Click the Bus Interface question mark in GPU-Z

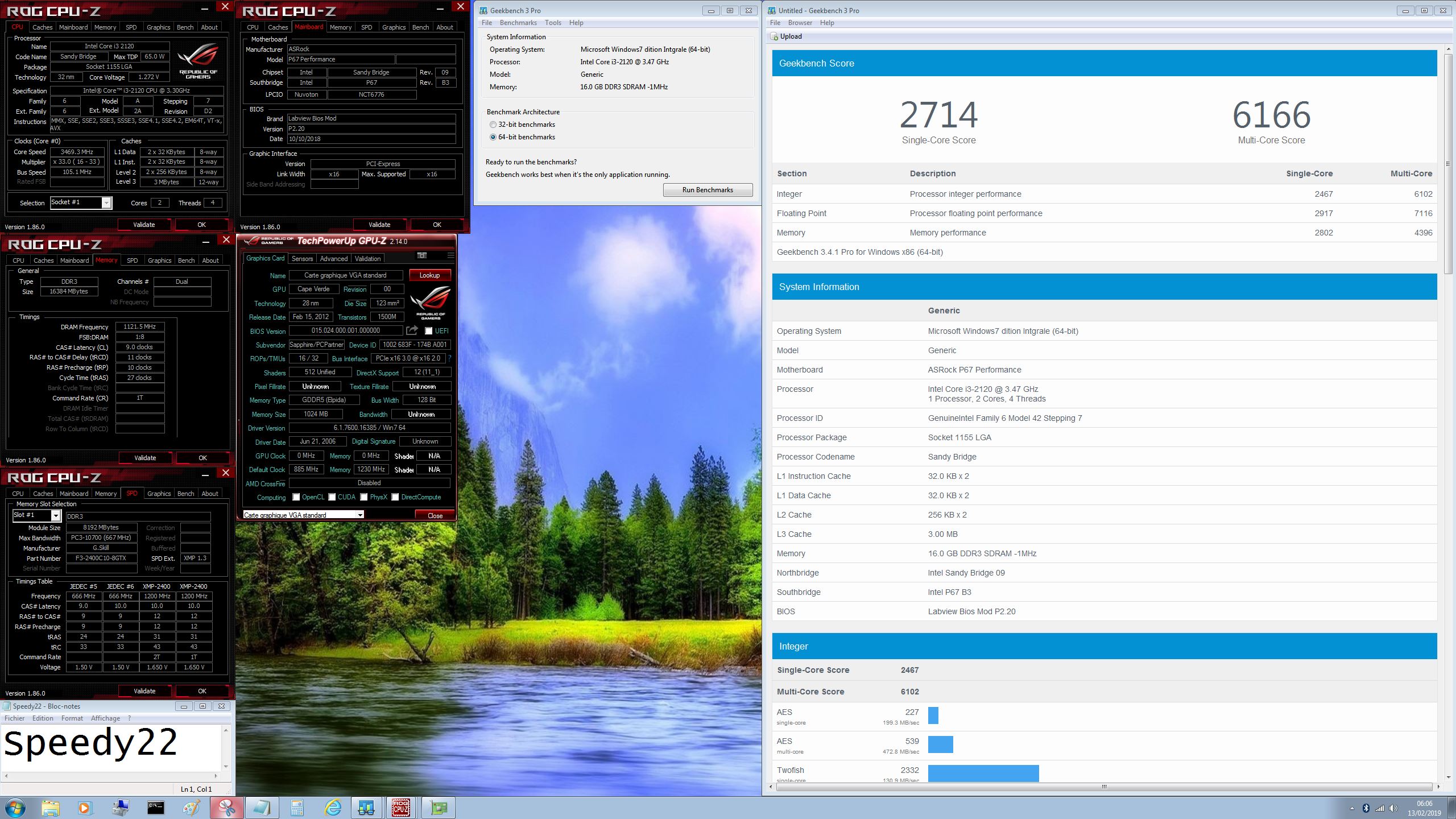[449, 358]
